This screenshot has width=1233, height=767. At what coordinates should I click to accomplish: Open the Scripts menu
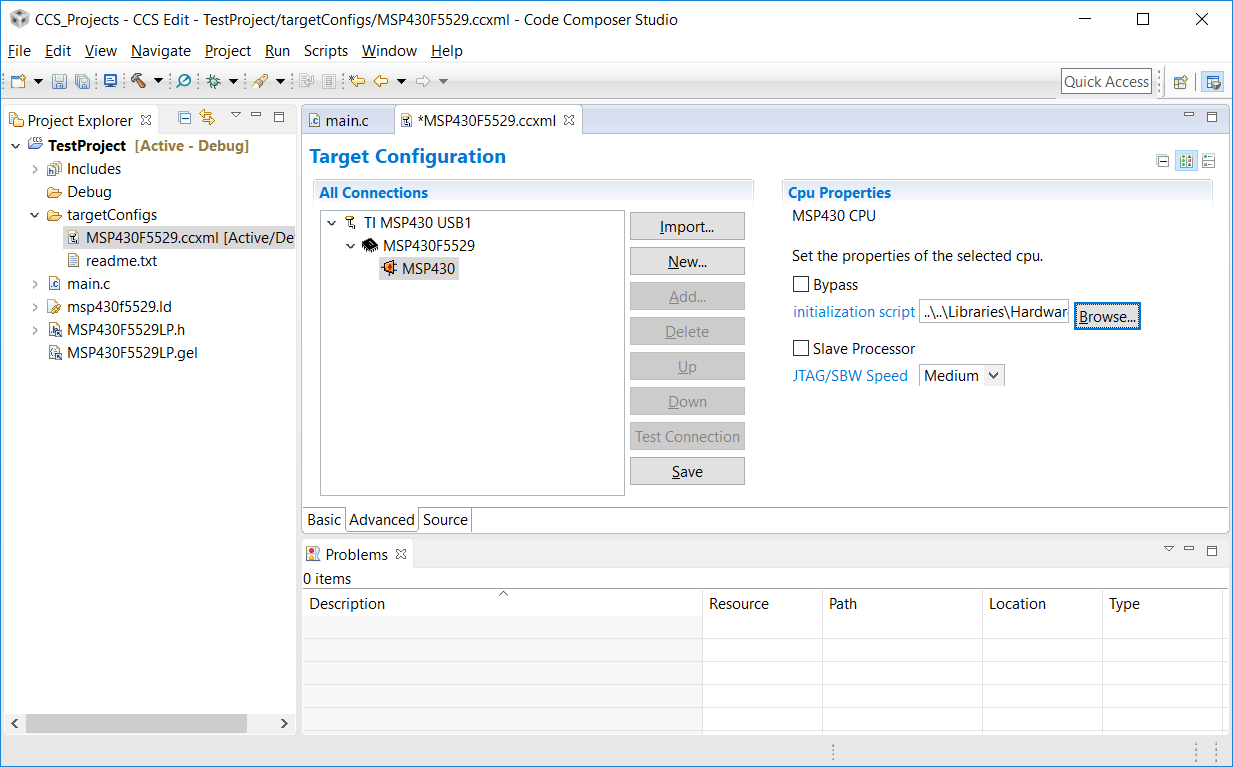326,50
